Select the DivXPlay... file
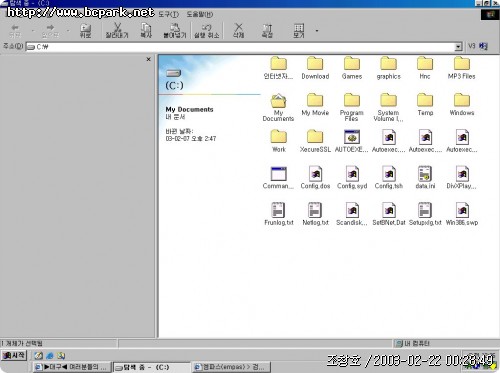500x373 pixels. 462,178
